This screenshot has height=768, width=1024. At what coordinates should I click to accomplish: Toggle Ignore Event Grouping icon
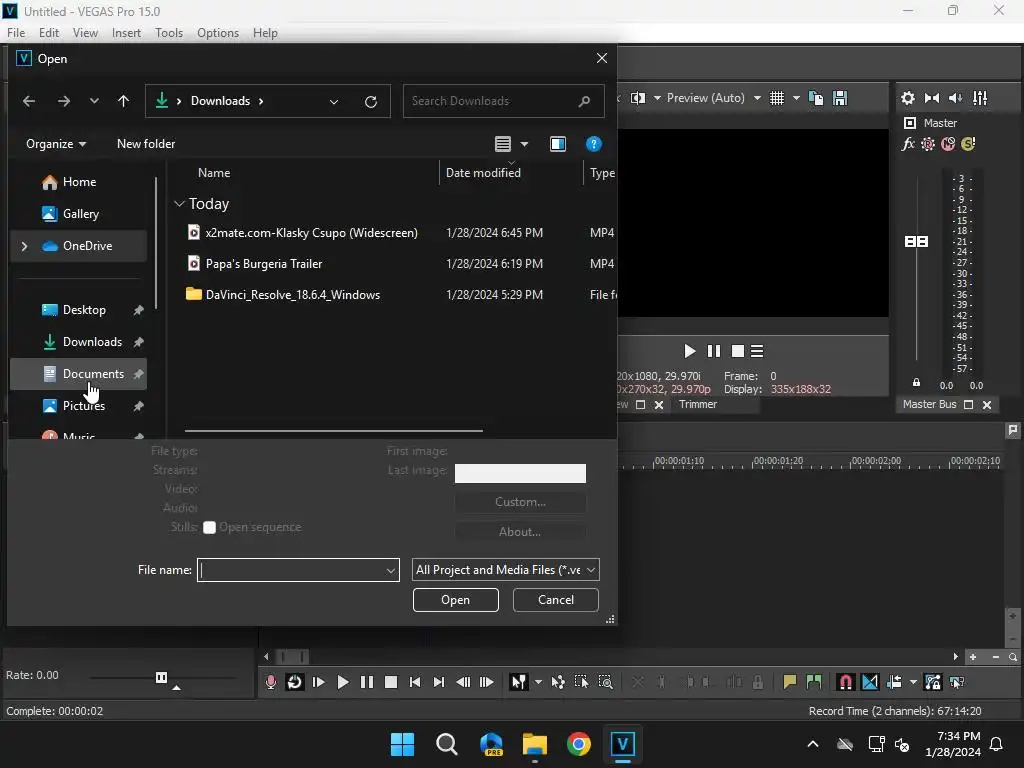coord(957,682)
